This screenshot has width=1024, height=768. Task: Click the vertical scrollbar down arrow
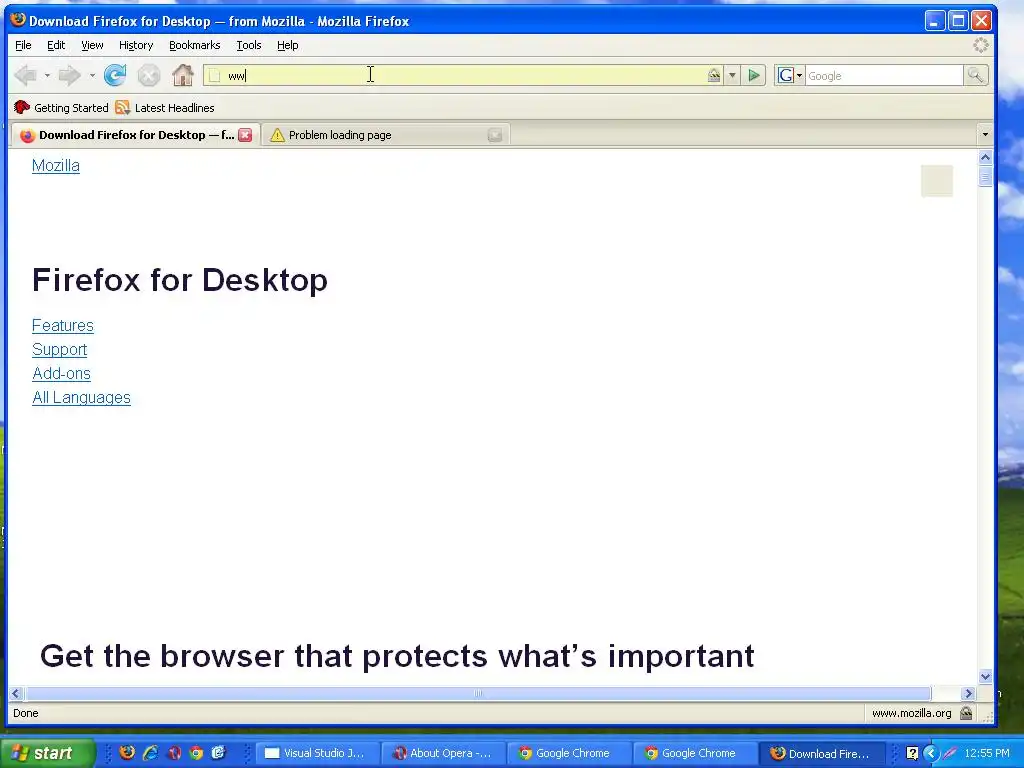985,677
